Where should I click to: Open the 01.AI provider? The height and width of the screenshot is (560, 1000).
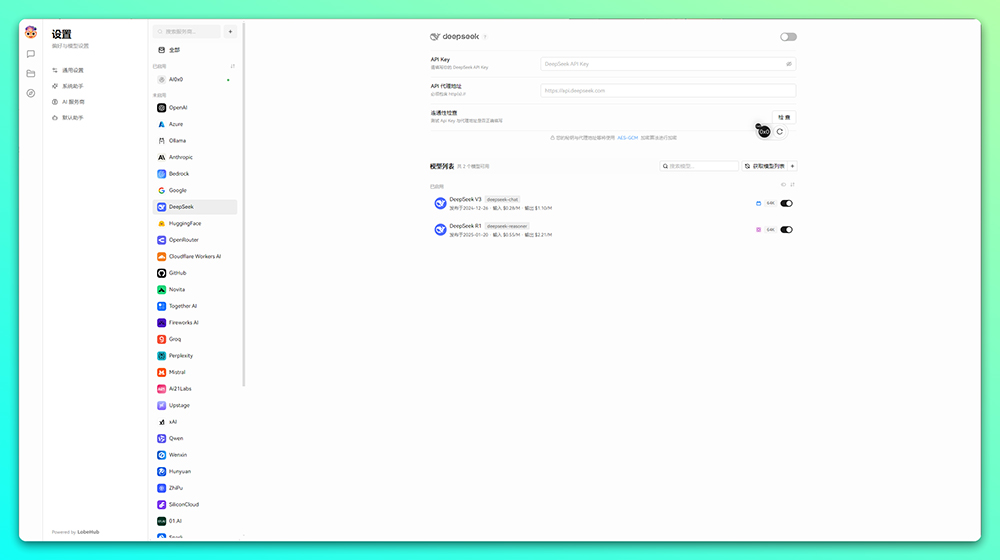click(195, 521)
